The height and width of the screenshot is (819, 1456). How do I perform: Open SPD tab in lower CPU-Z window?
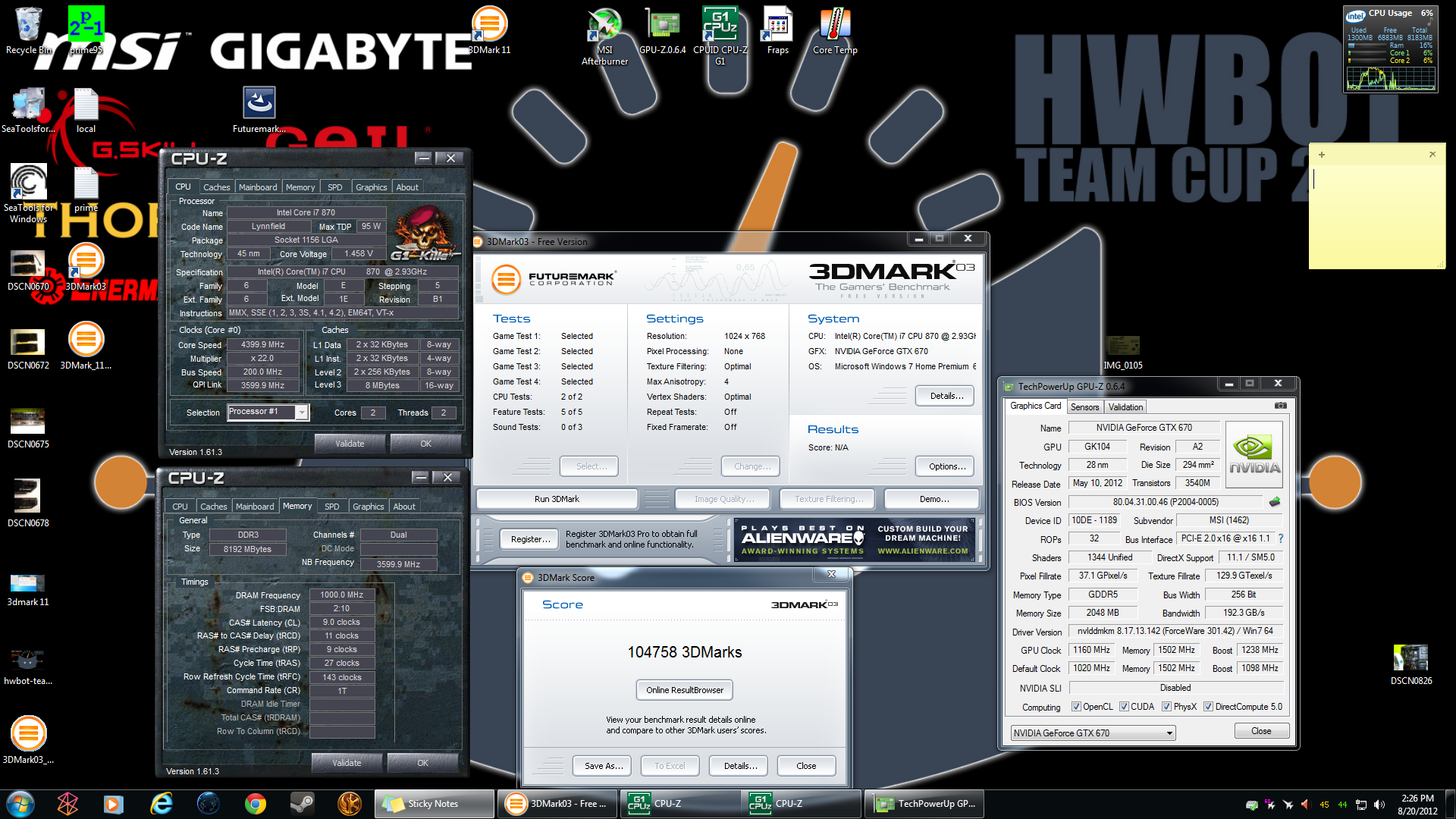tap(331, 507)
